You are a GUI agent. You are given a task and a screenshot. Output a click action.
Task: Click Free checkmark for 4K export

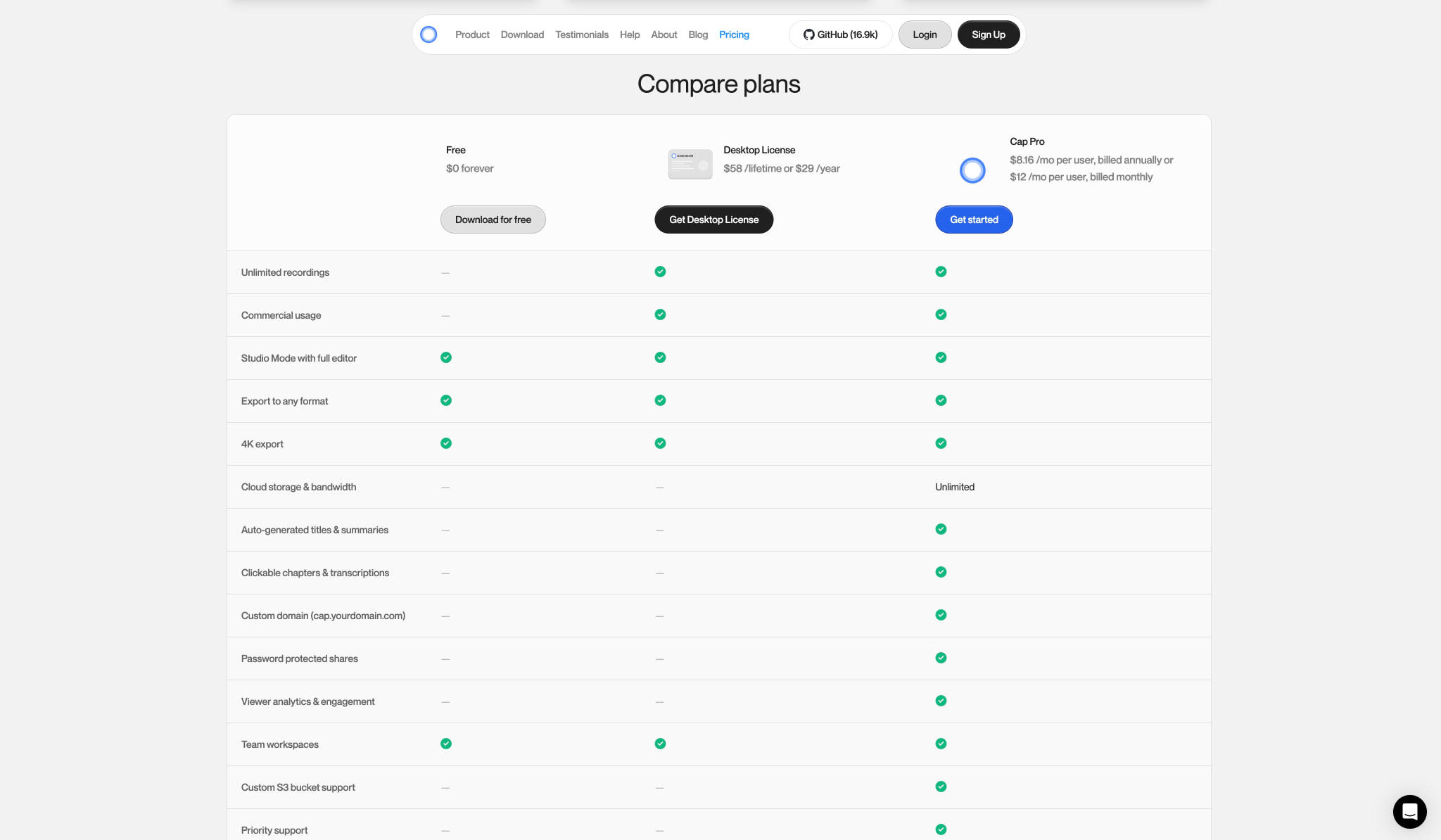(x=446, y=443)
